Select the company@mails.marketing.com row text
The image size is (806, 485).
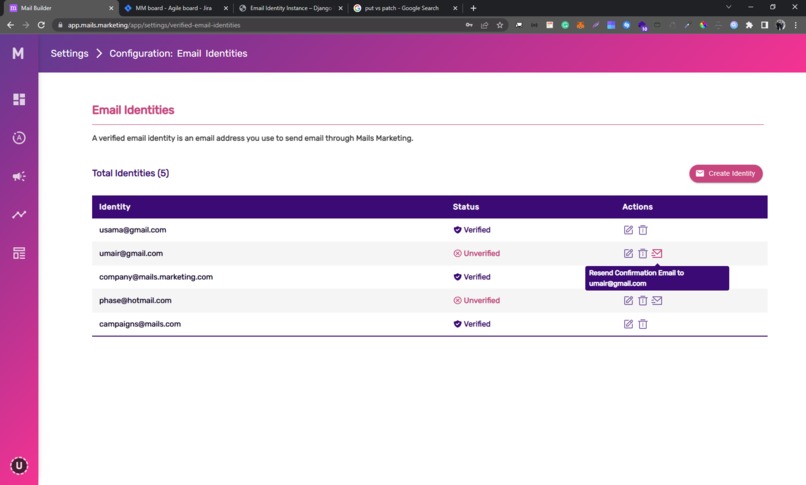(x=156, y=277)
